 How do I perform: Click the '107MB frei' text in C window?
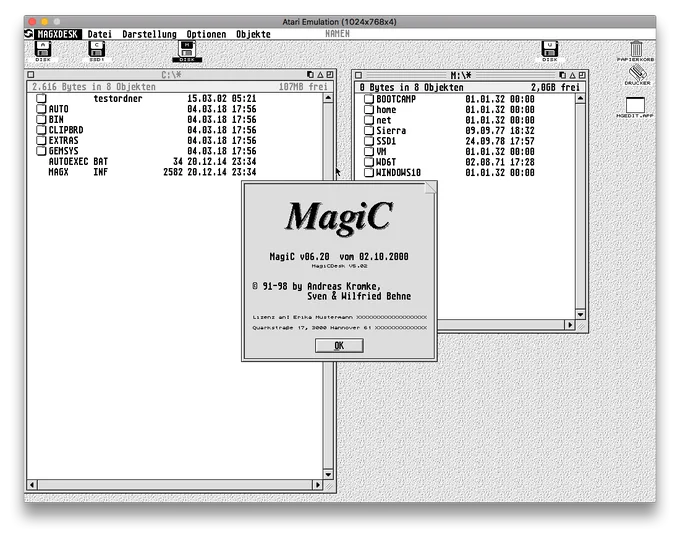[x=303, y=87]
